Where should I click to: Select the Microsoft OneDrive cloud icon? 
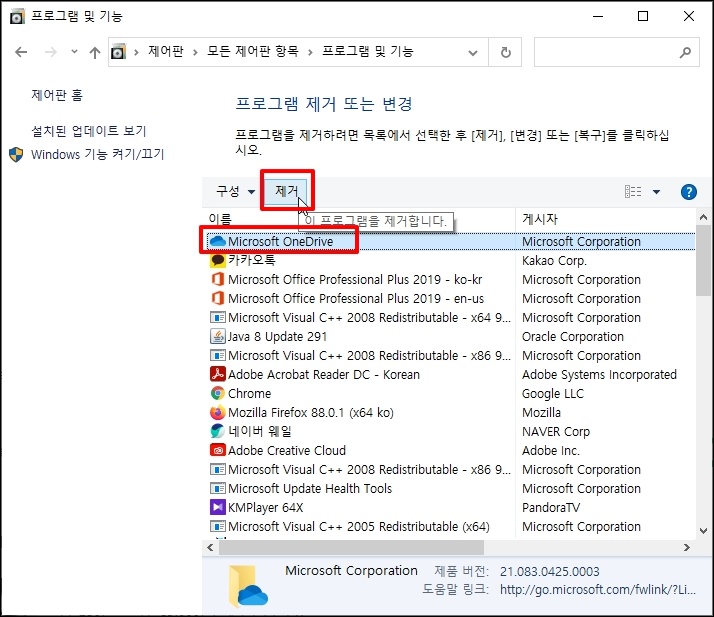218,241
